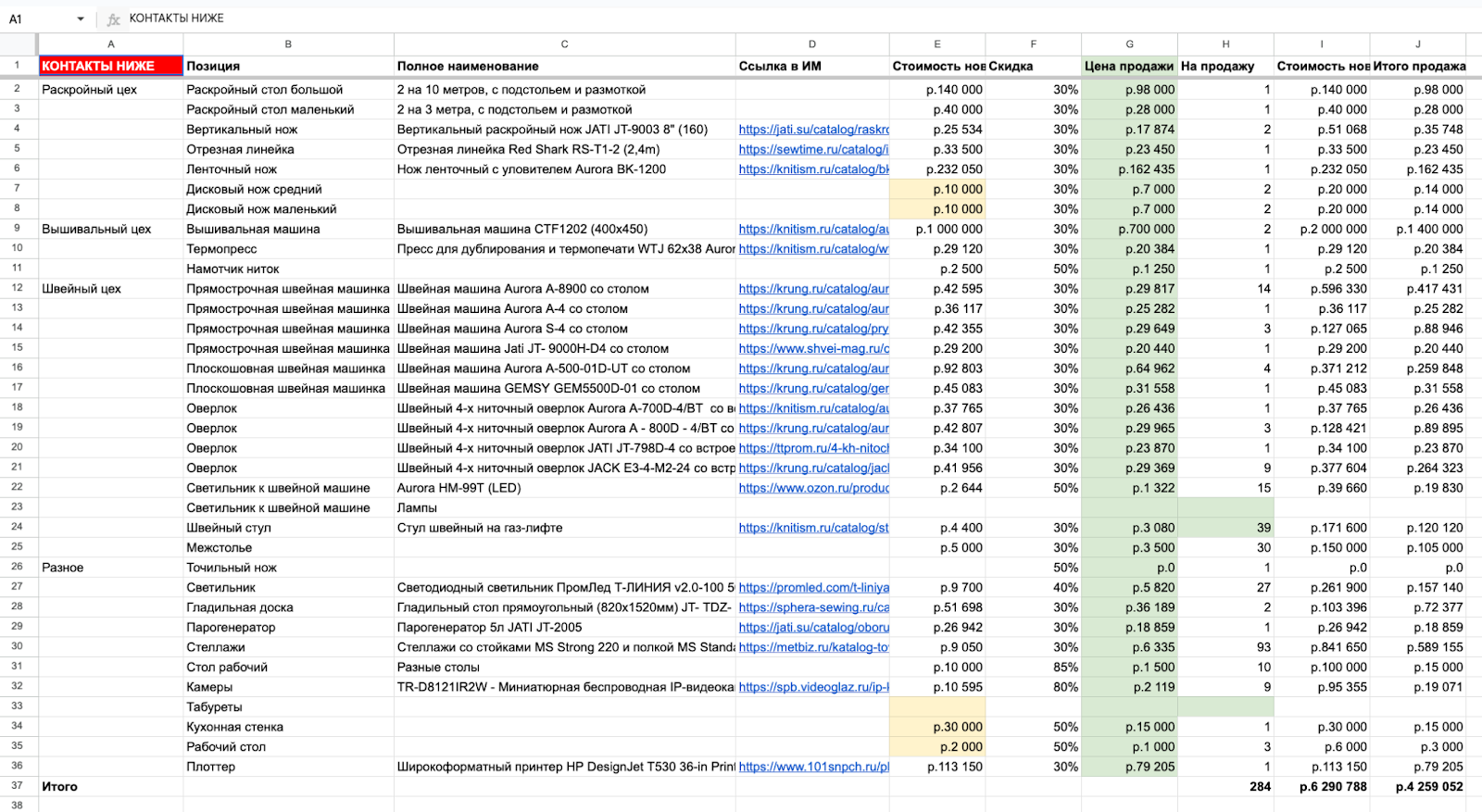Select the 85% discount cell
1482x812 pixels.
[x=1034, y=667]
